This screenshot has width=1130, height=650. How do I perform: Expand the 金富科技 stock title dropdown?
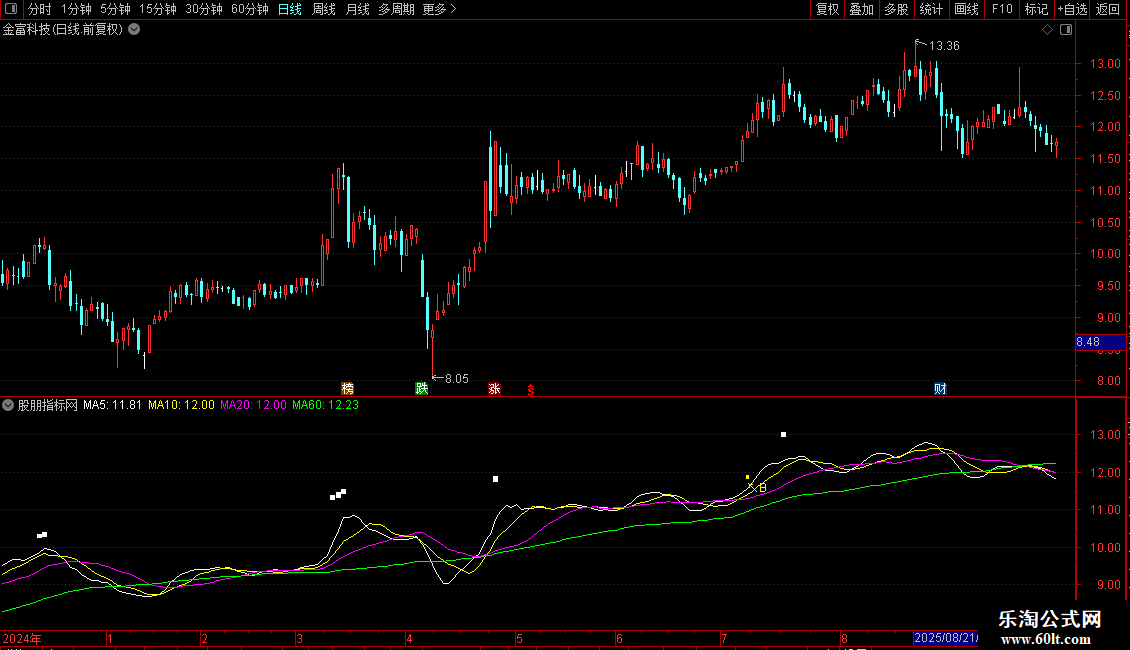click(135, 29)
